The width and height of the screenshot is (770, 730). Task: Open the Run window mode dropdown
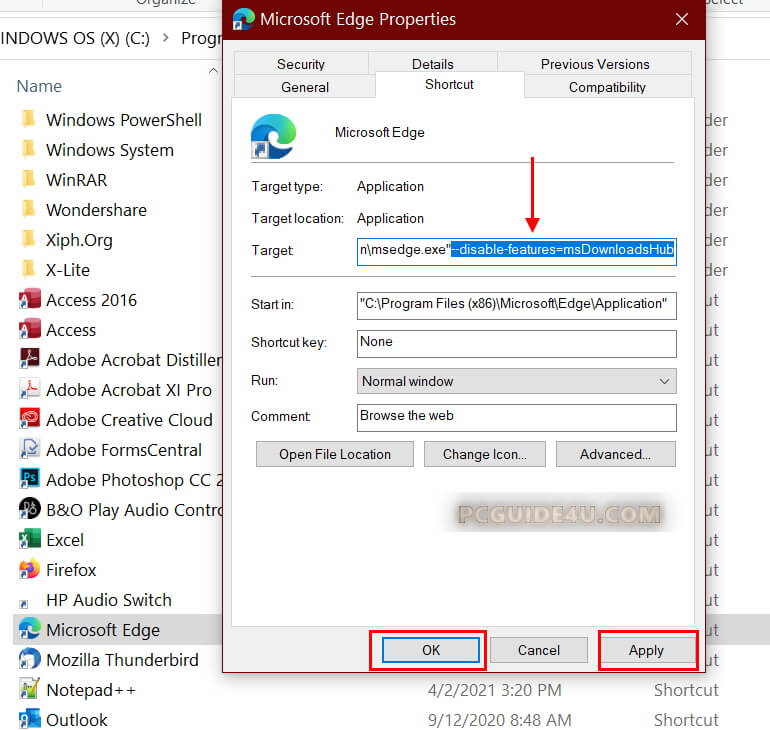pyautogui.click(x=516, y=381)
